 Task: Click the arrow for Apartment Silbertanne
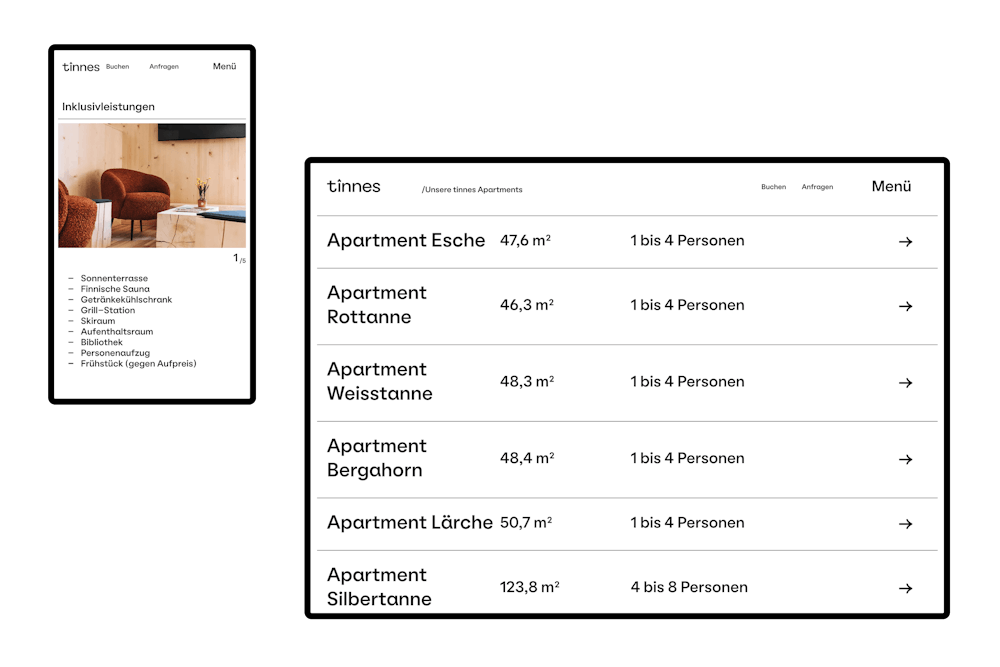click(x=905, y=588)
